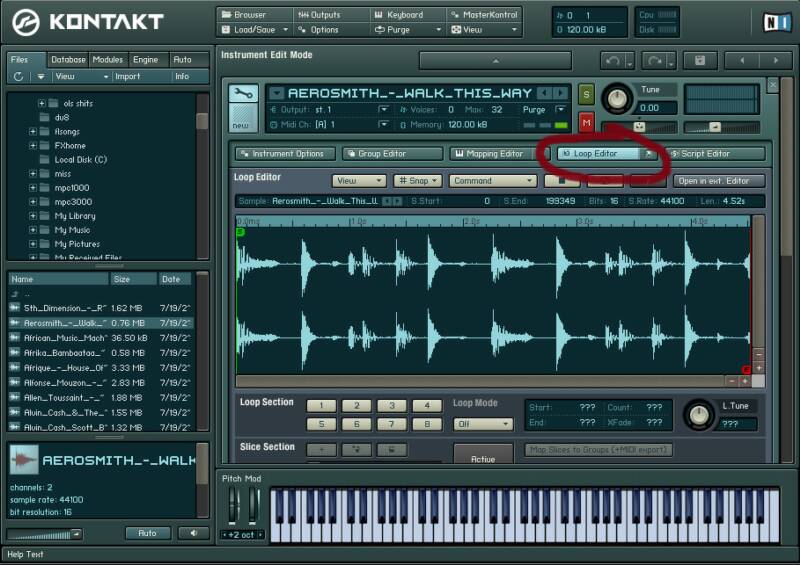Click the Native Instruments NI logo
800x565 pixels.
pos(777,22)
